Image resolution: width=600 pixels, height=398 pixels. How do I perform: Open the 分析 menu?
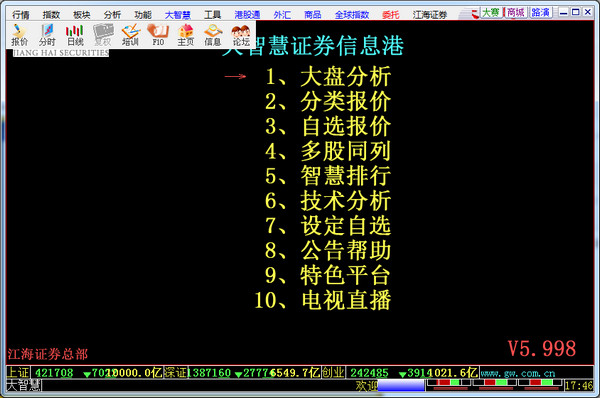click(x=112, y=15)
